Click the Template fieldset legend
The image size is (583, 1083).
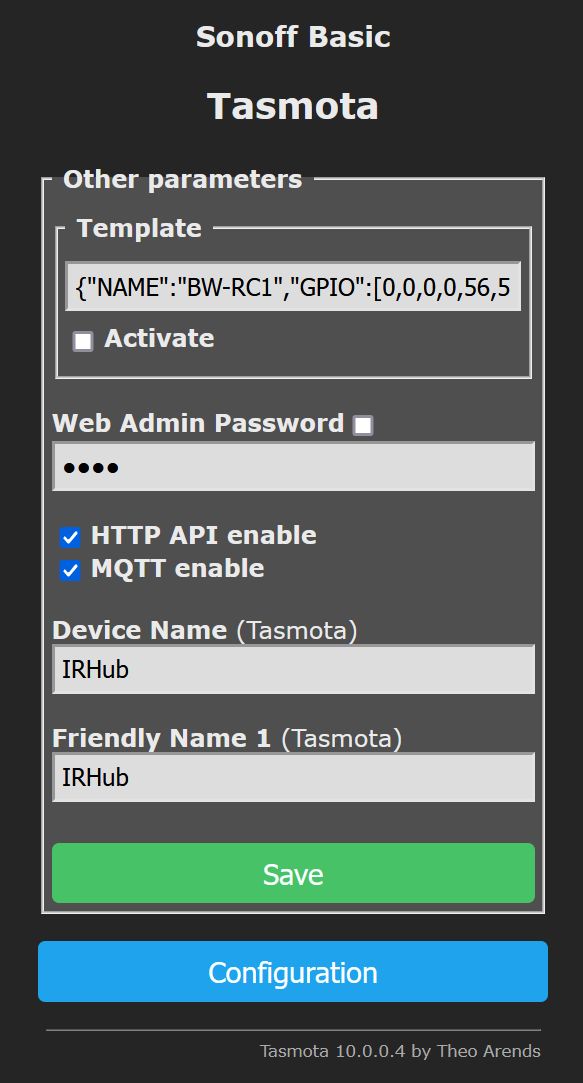[139, 228]
